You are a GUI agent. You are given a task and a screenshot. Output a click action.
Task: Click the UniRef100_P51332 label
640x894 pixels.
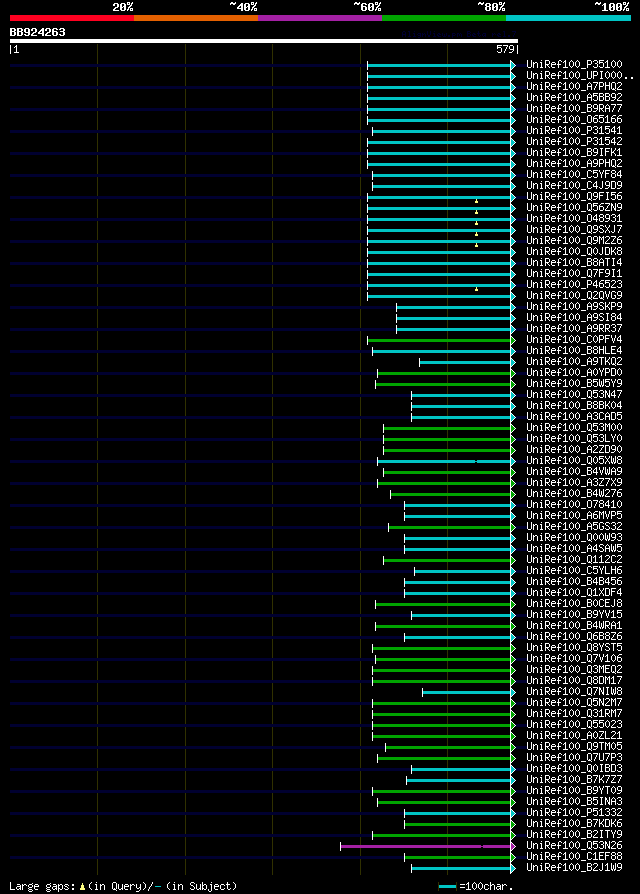pyautogui.click(x=574, y=812)
